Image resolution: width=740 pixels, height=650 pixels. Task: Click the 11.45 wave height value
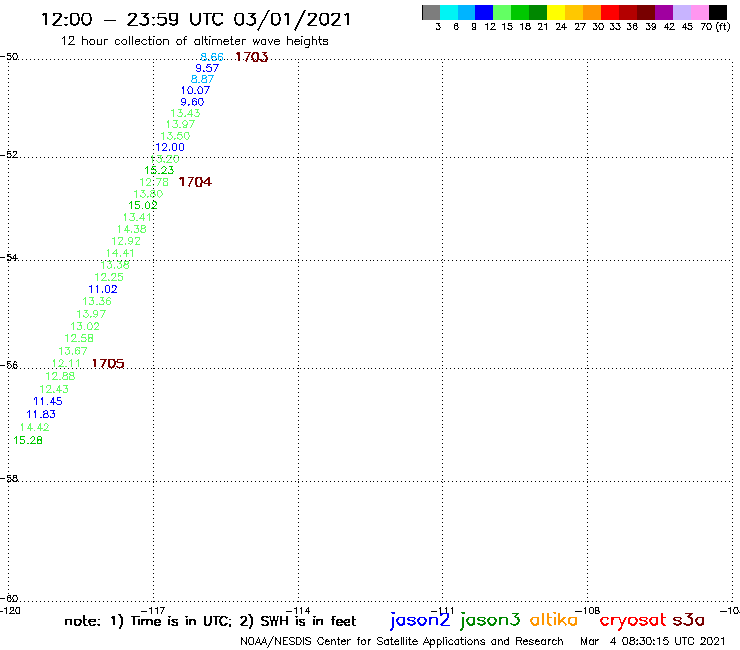tap(48, 401)
